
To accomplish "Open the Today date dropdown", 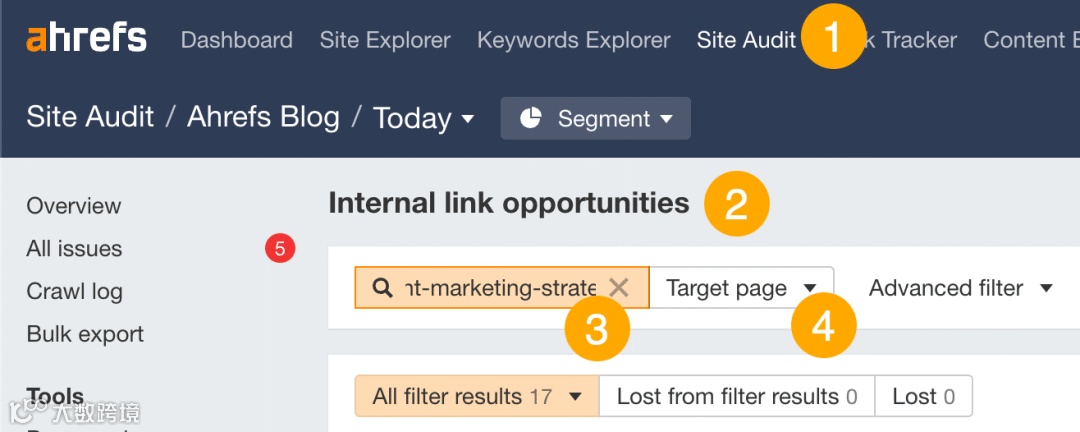I will click(x=424, y=118).
